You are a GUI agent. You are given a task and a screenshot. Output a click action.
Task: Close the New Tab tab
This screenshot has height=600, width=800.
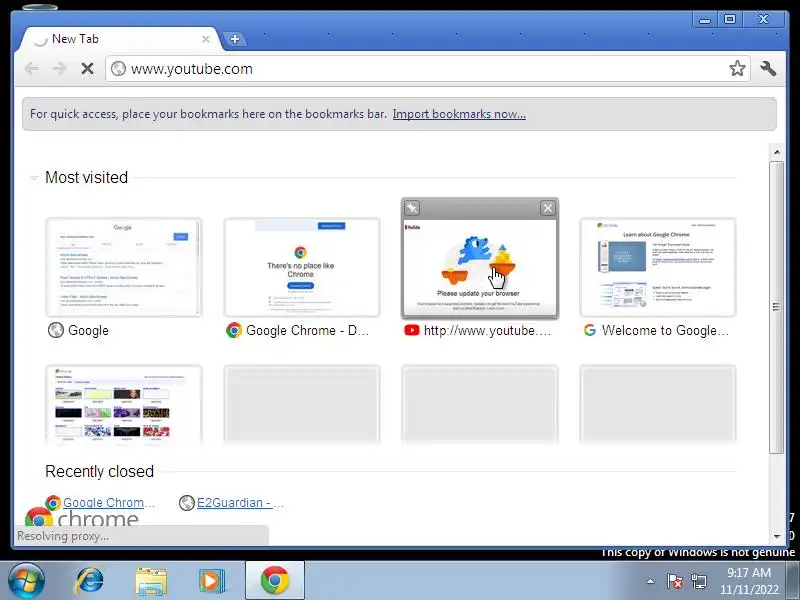(206, 39)
